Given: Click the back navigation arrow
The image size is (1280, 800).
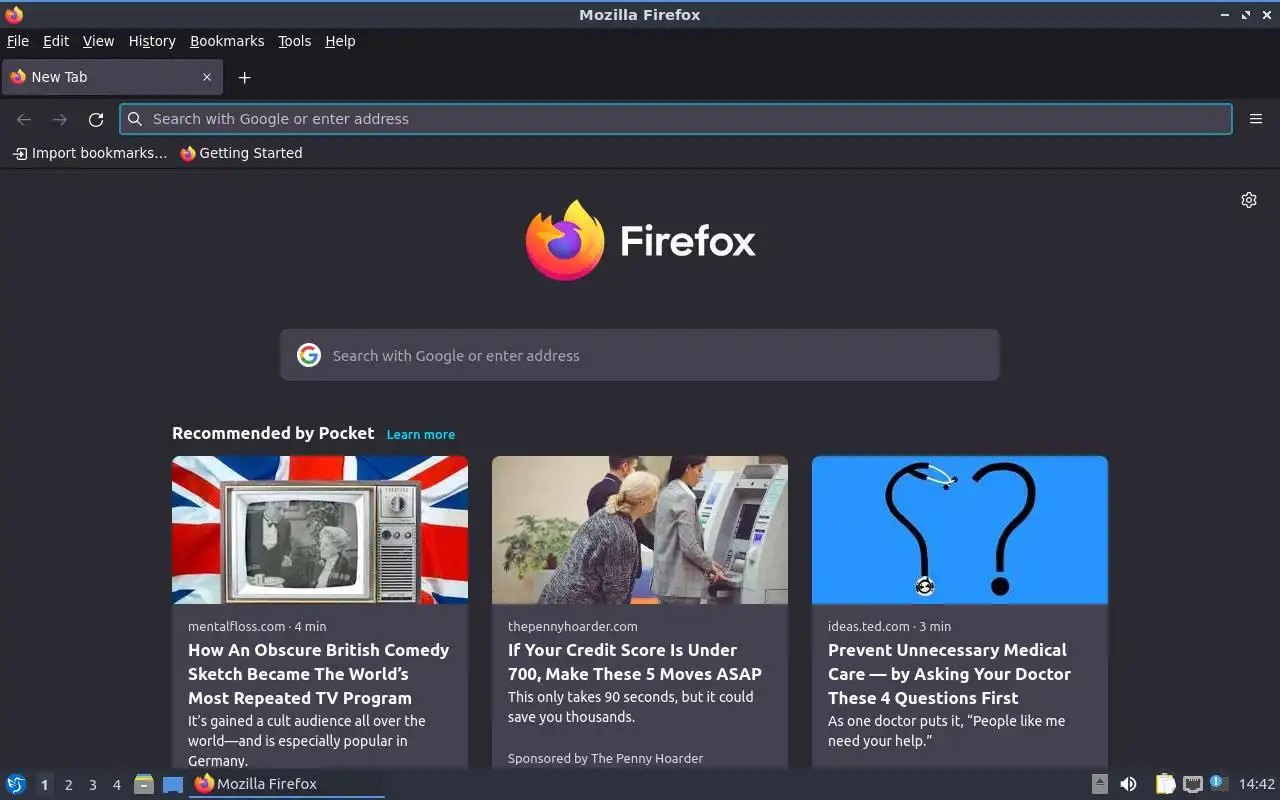Looking at the screenshot, I should coord(24,119).
